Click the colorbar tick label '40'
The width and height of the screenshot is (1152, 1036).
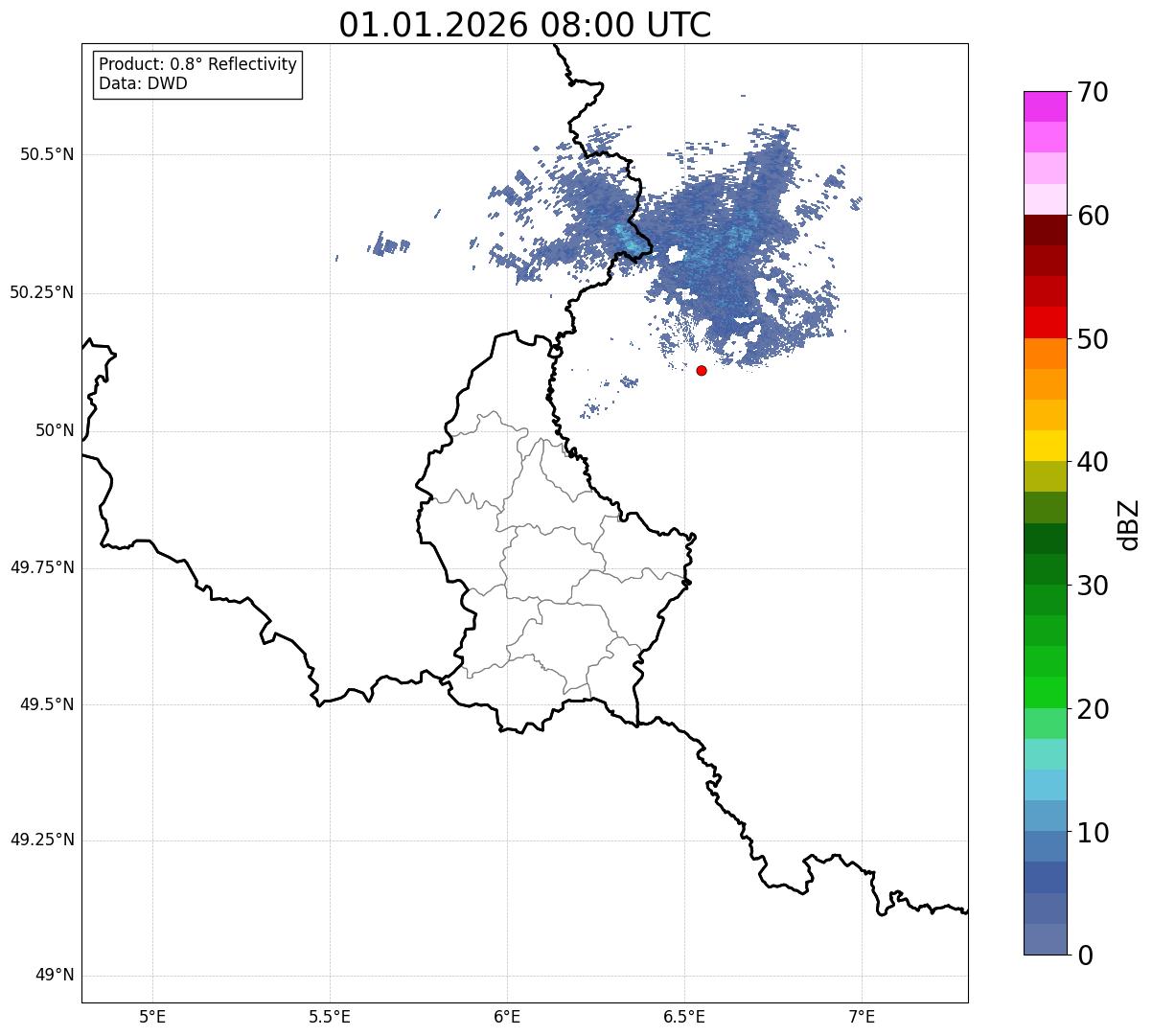[x=1093, y=462]
